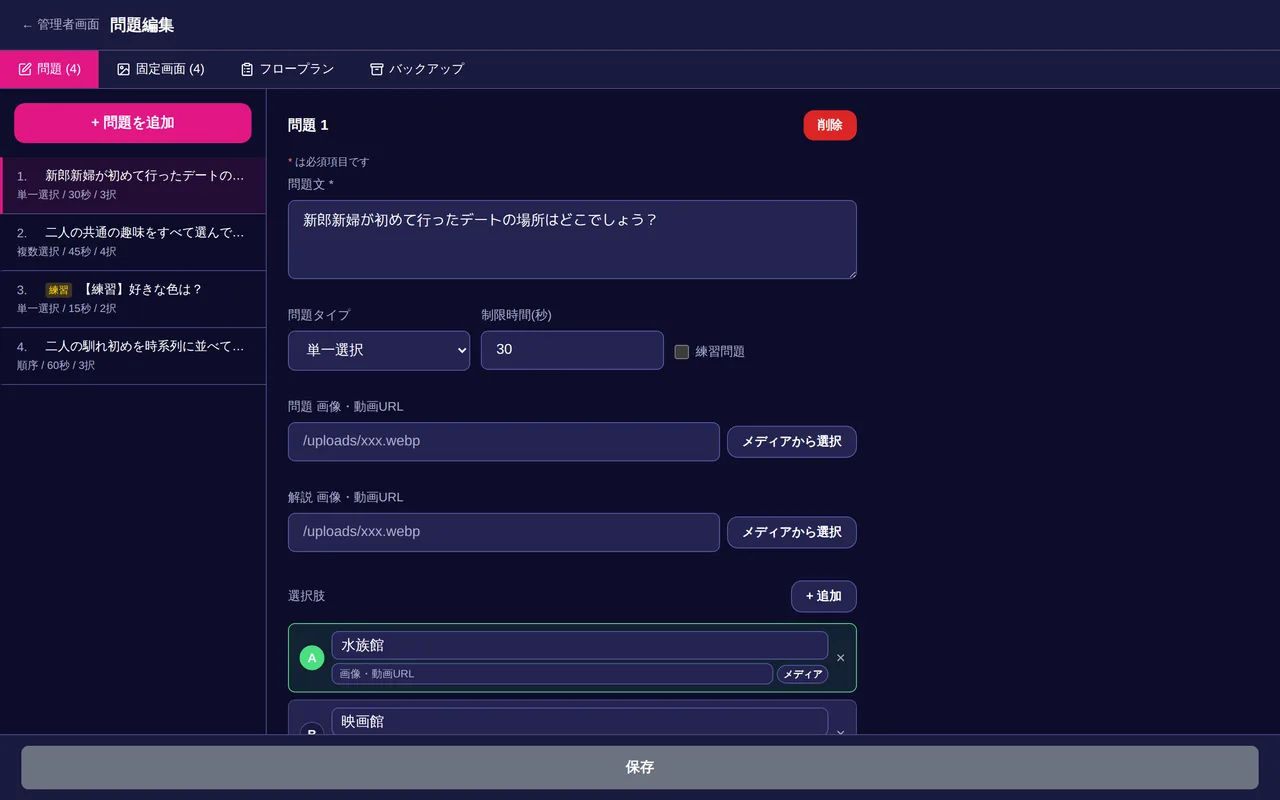The width and height of the screenshot is (1280, 800).
Task: Open the フロープラン tab
Action: click(x=287, y=69)
